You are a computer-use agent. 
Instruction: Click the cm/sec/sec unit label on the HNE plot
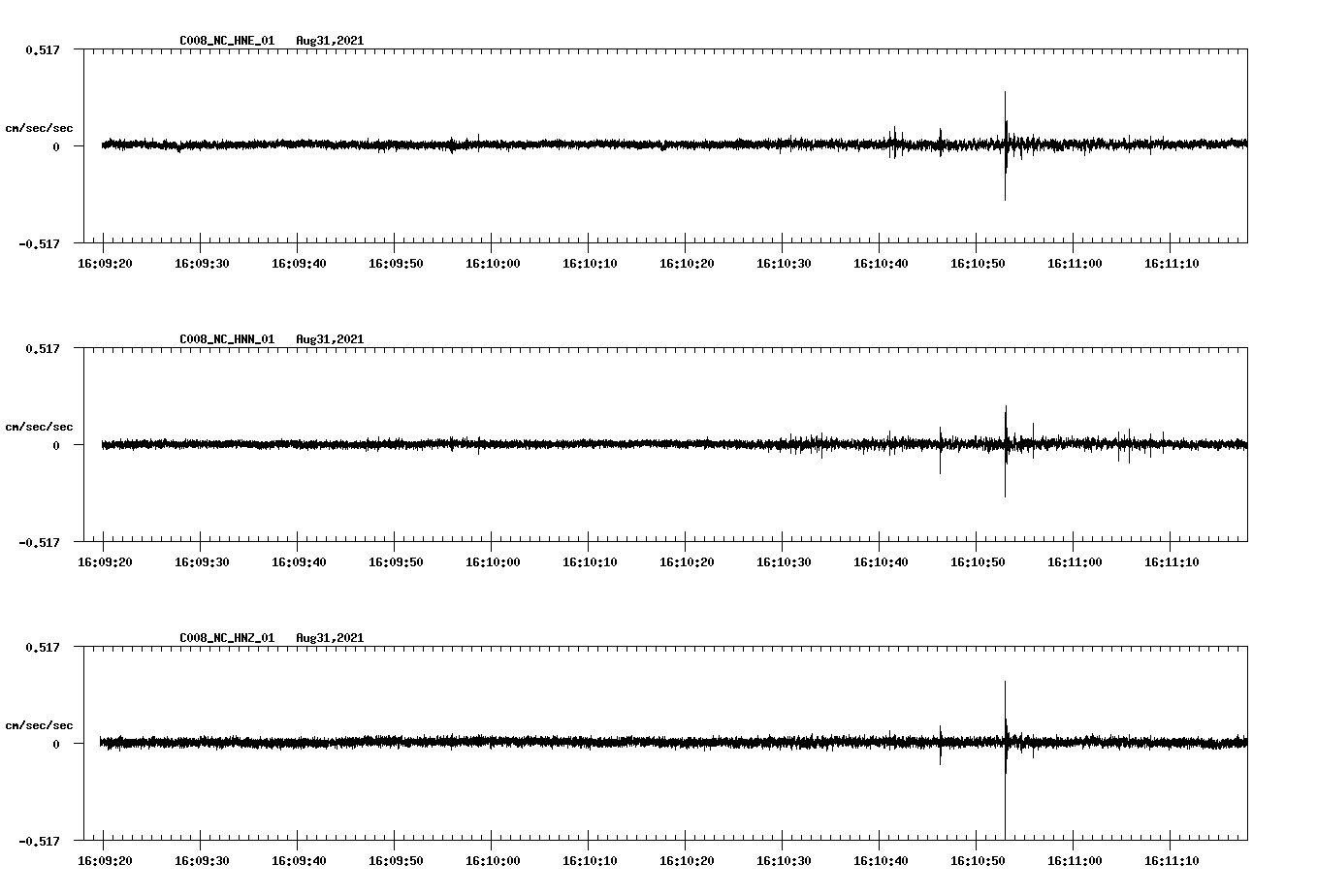coord(39,128)
